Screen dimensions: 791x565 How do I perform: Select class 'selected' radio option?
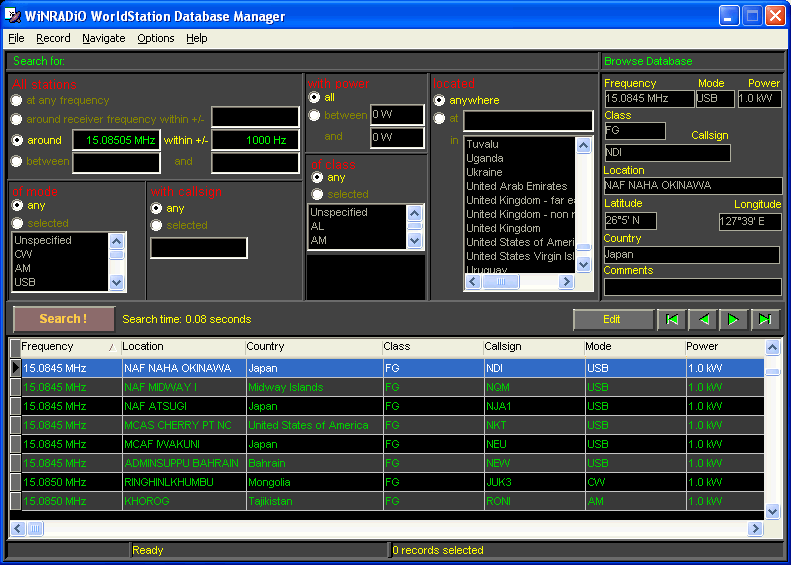click(317, 194)
